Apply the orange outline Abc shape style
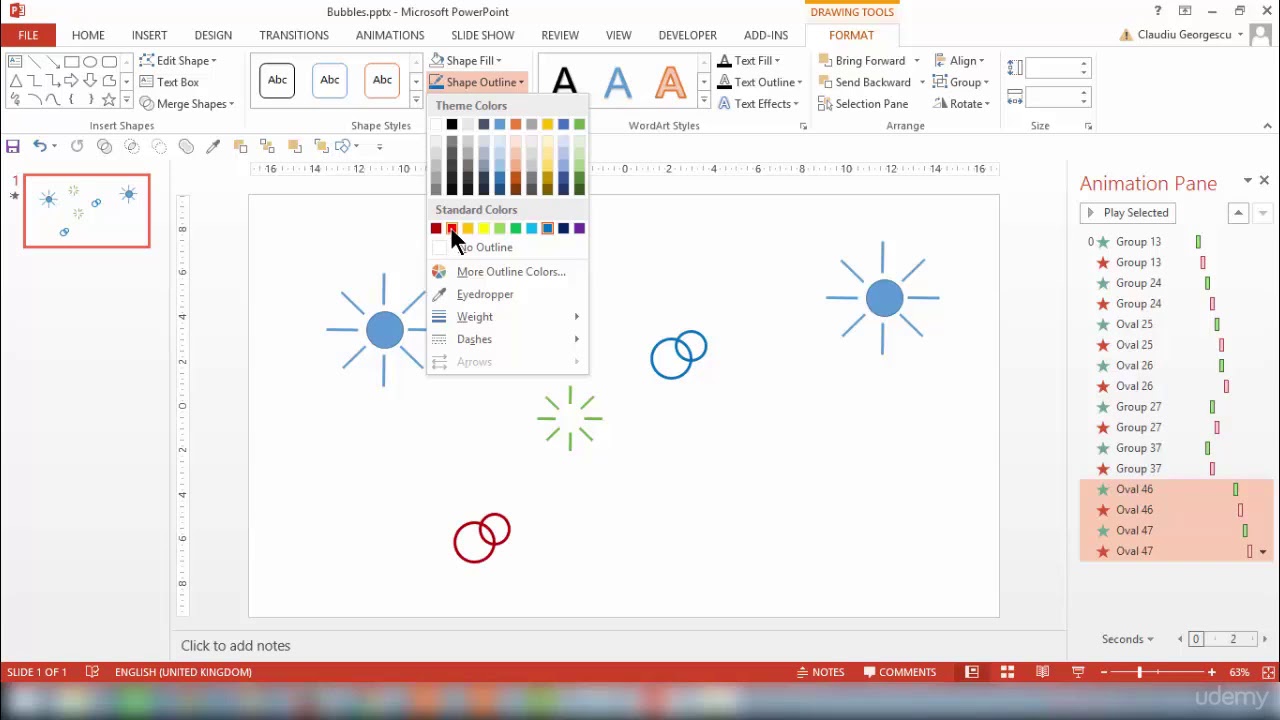Screen dimensions: 1280x720 coord(382,80)
